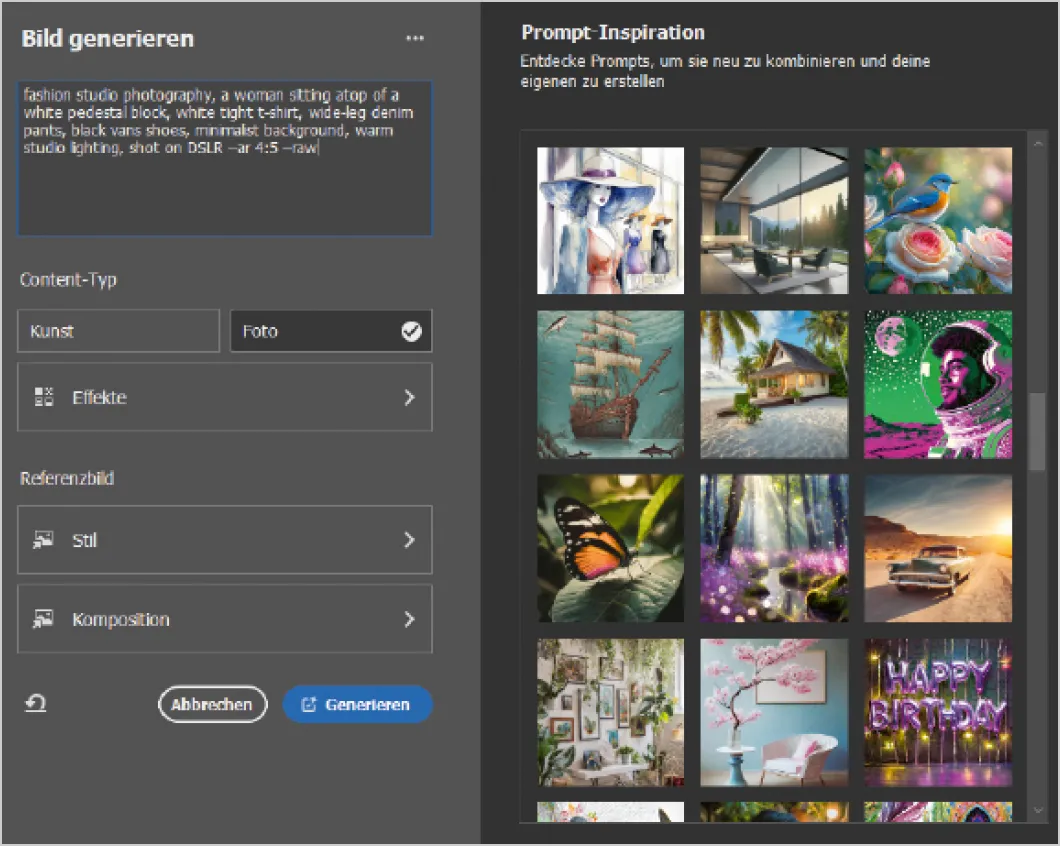Screen dimensions: 1060x846
Task: Choose the Happy Birthday balloons thumbnail
Action: [x=938, y=712]
